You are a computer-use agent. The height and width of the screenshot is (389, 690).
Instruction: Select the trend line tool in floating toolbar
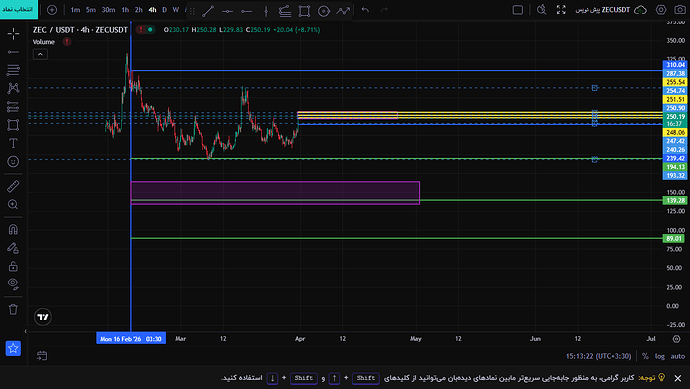[x=208, y=11]
